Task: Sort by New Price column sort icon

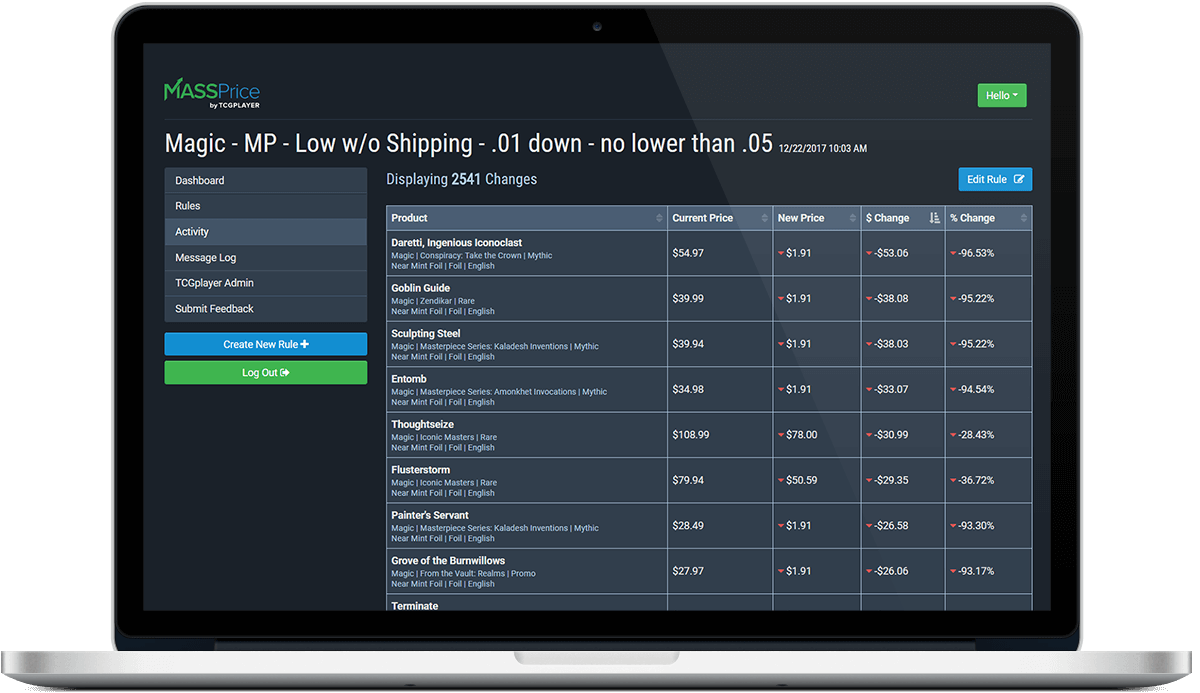Action: pos(852,218)
